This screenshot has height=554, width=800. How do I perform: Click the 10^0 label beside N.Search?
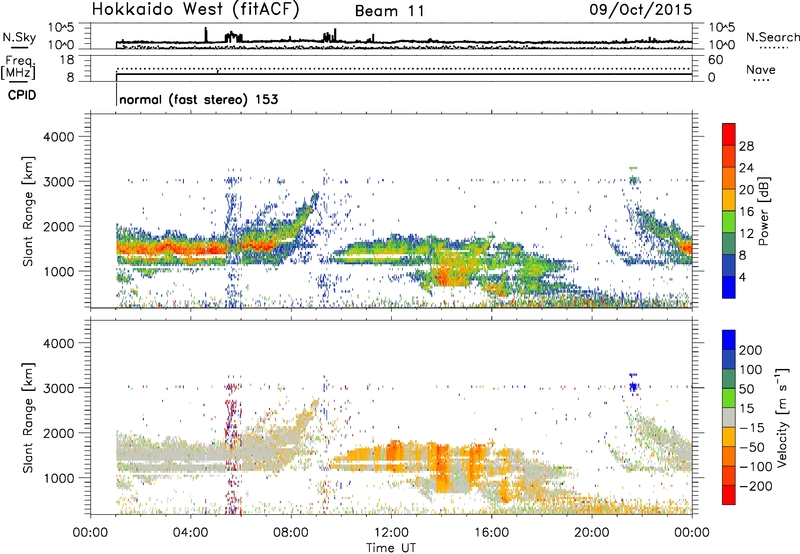point(721,45)
